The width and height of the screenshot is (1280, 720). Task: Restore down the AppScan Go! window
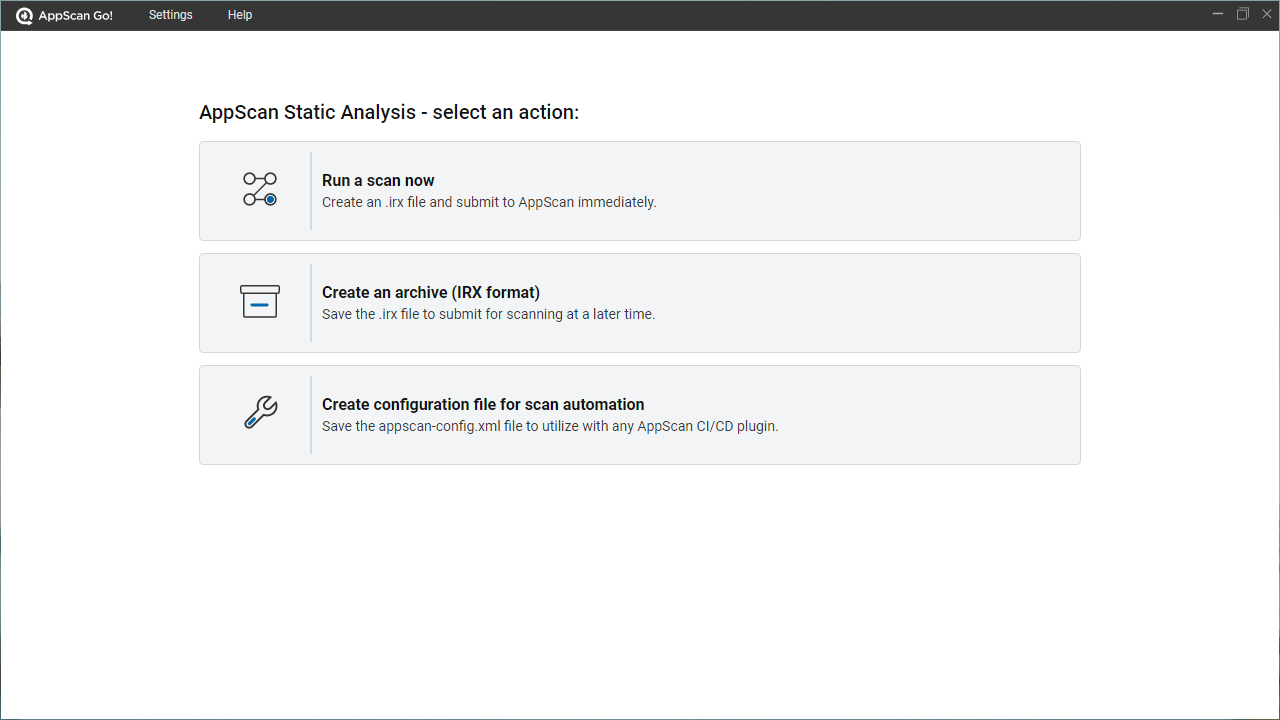coord(1243,14)
